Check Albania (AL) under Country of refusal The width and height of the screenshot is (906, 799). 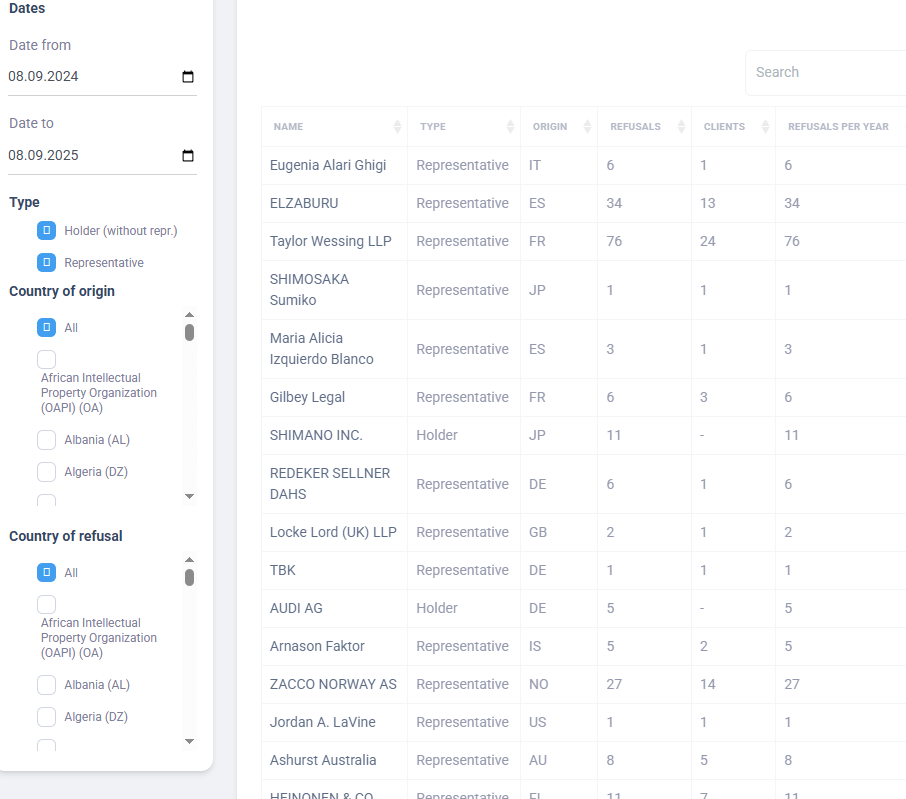pos(46,685)
